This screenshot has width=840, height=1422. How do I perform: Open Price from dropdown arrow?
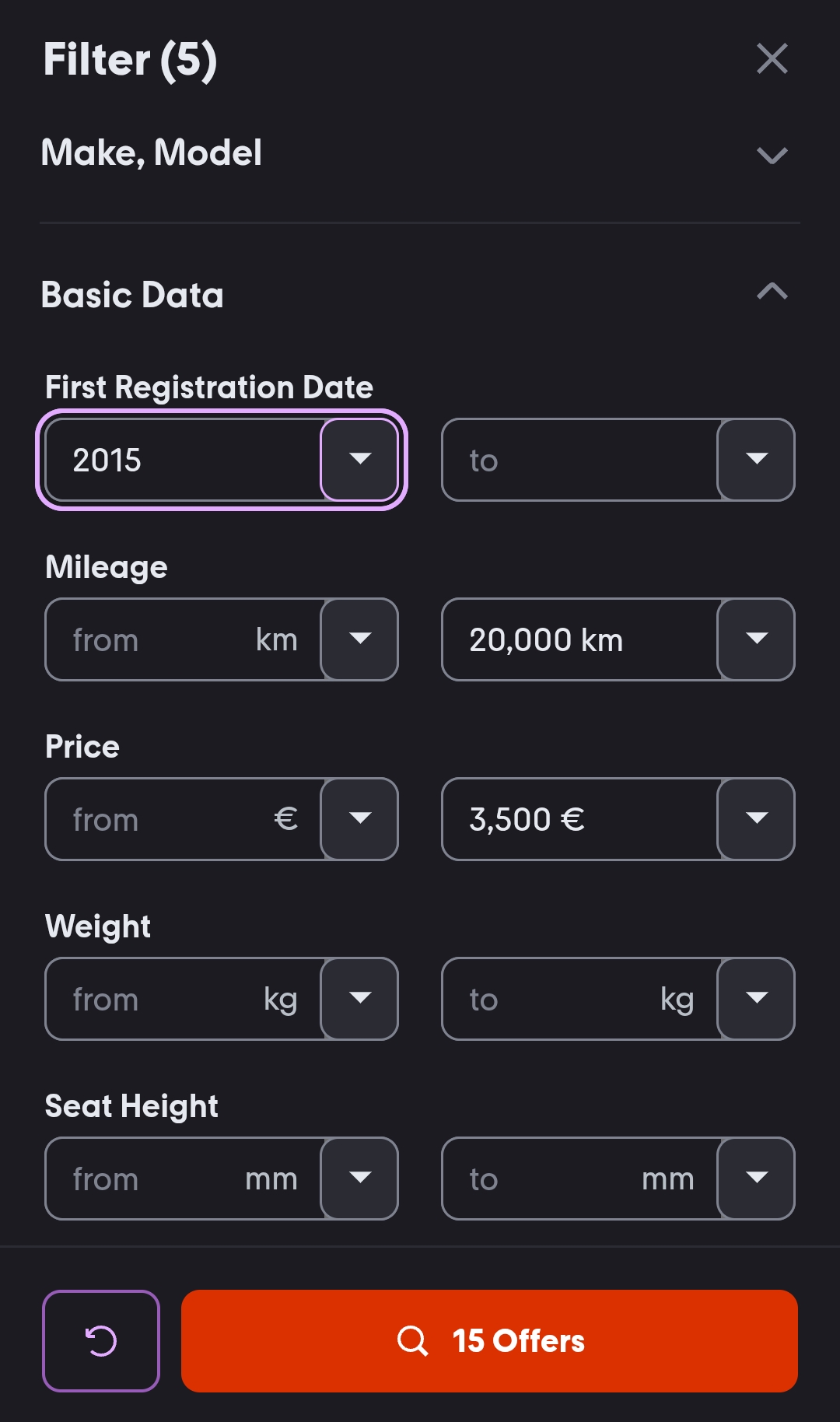360,819
